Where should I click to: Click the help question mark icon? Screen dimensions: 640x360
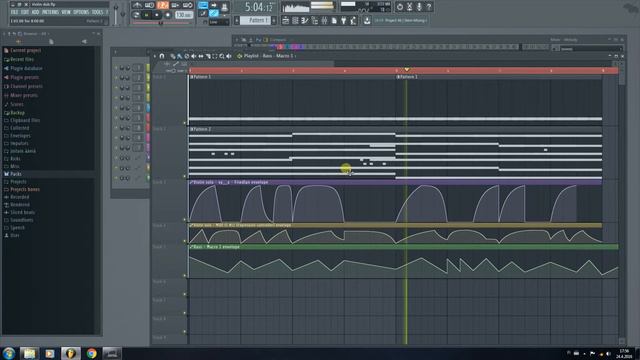coord(429,7)
